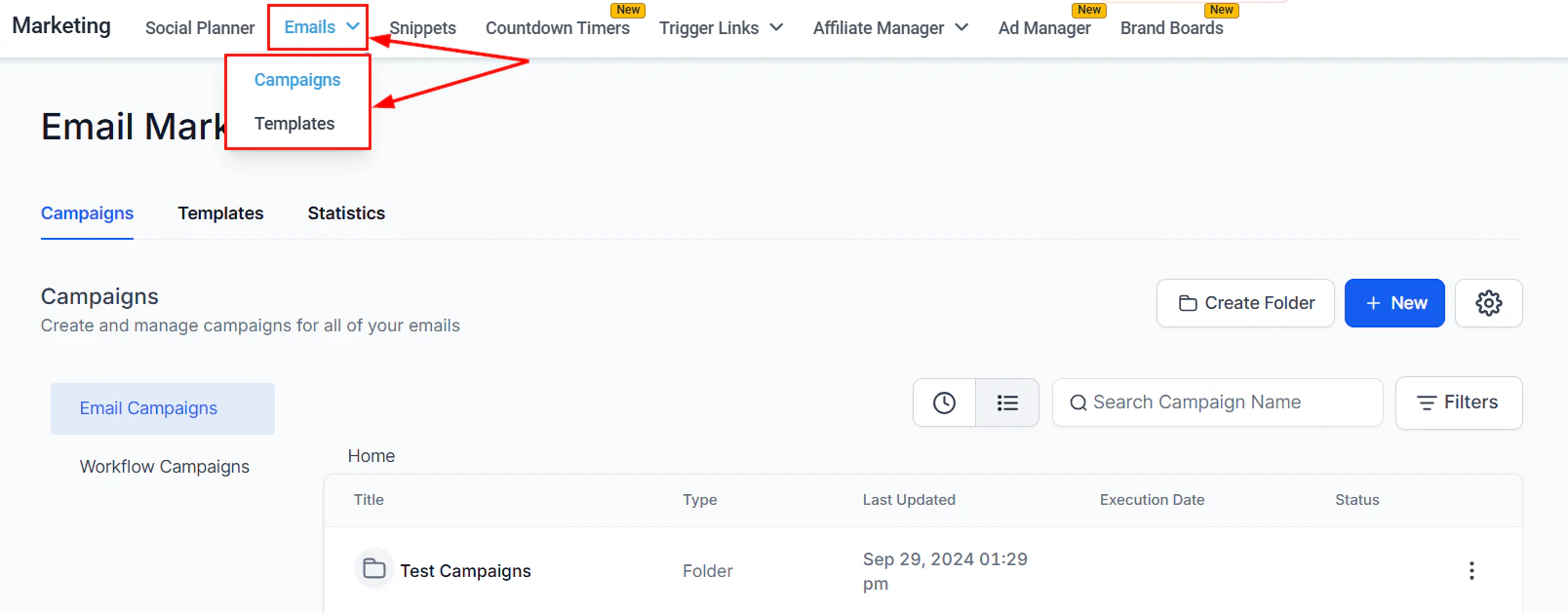Expand the Trigger Links dropdown
The height and width of the screenshot is (613, 1568).
[722, 28]
